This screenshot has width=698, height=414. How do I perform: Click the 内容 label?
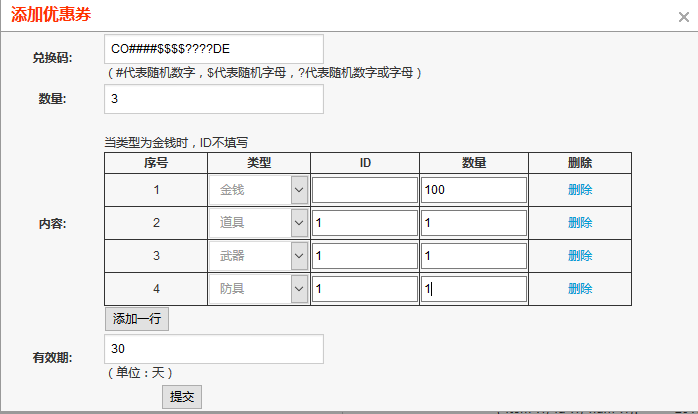click(52, 224)
